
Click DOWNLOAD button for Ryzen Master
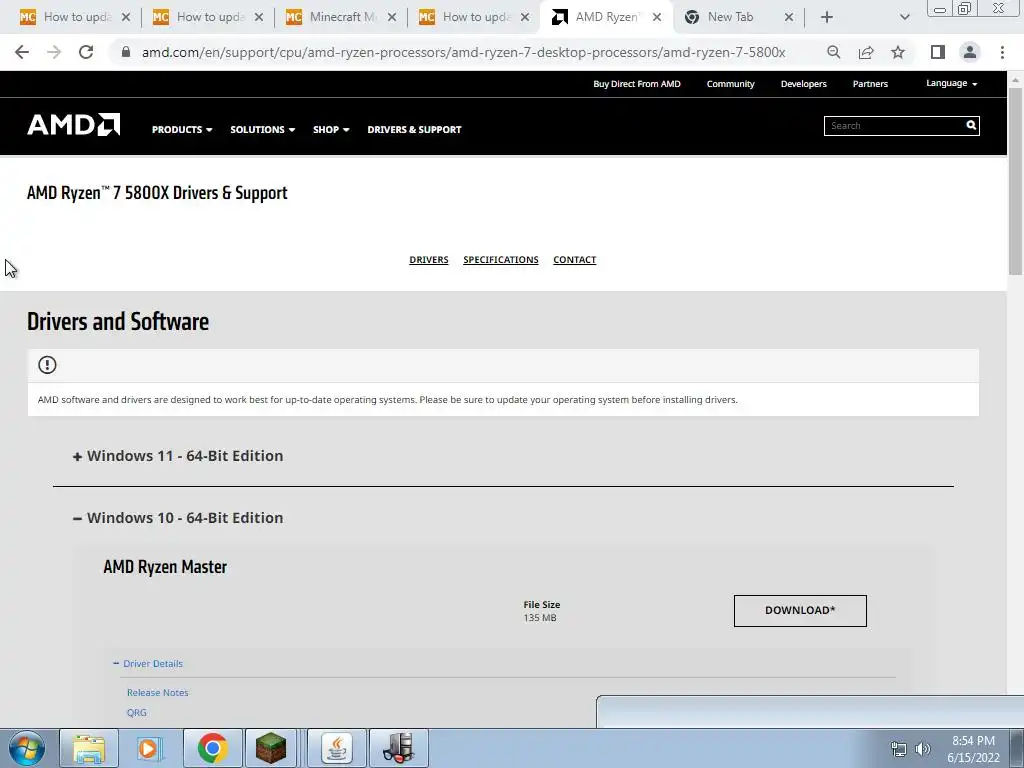(800, 611)
